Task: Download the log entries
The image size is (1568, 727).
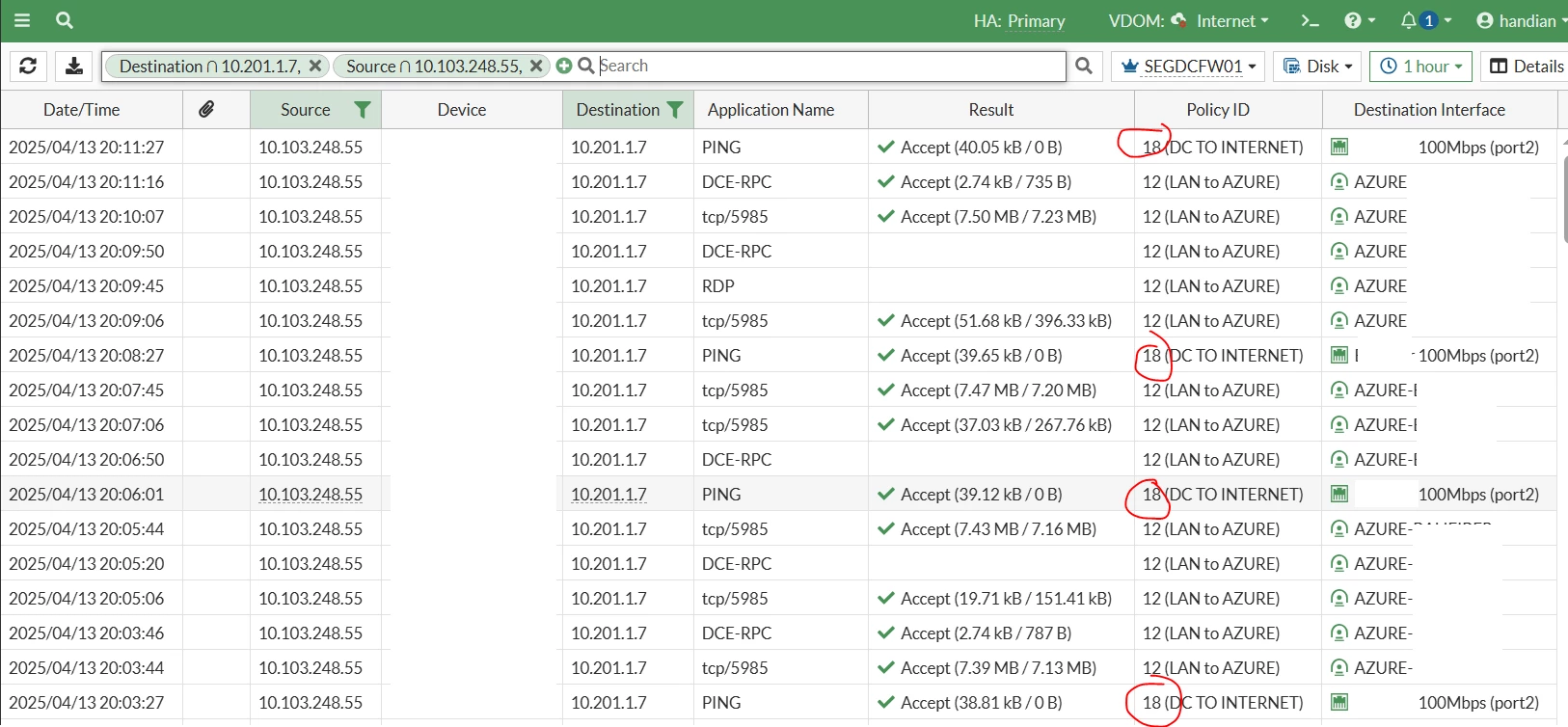Action: coord(74,66)
